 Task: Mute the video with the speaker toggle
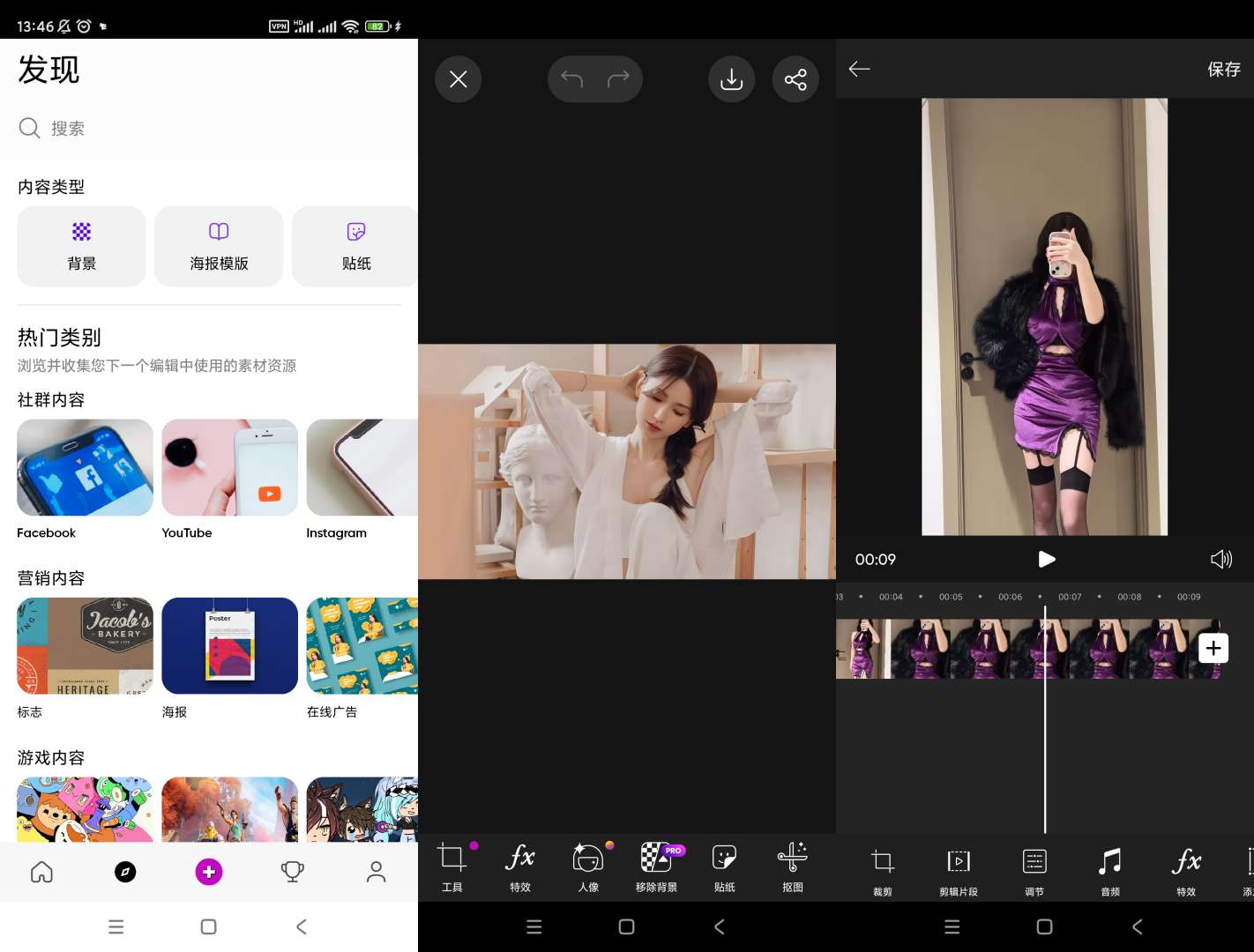[1221, 559]
